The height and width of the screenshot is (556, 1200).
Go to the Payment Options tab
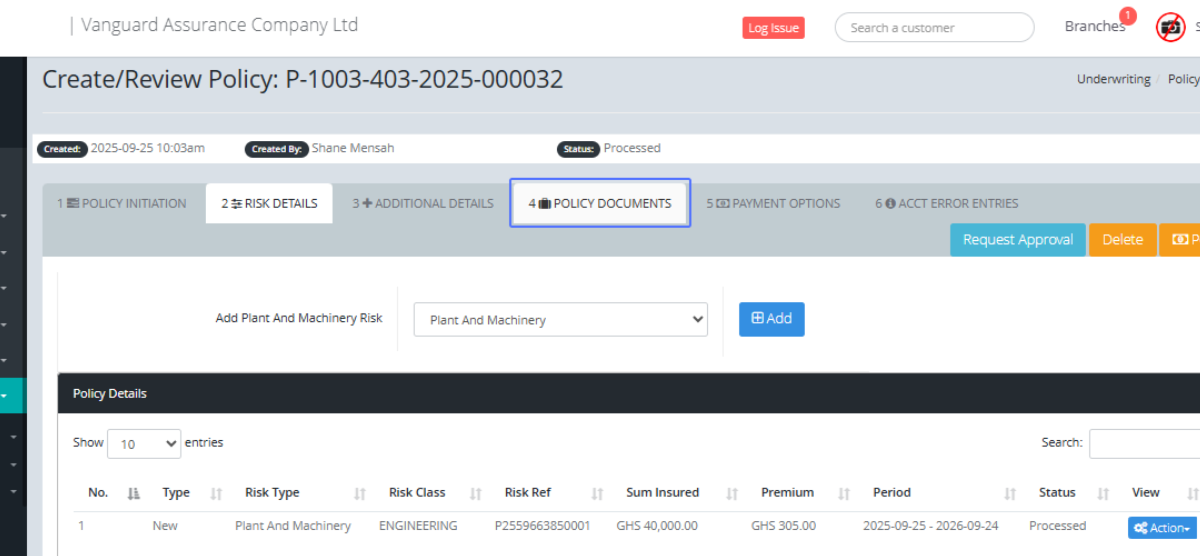[773, 203]
